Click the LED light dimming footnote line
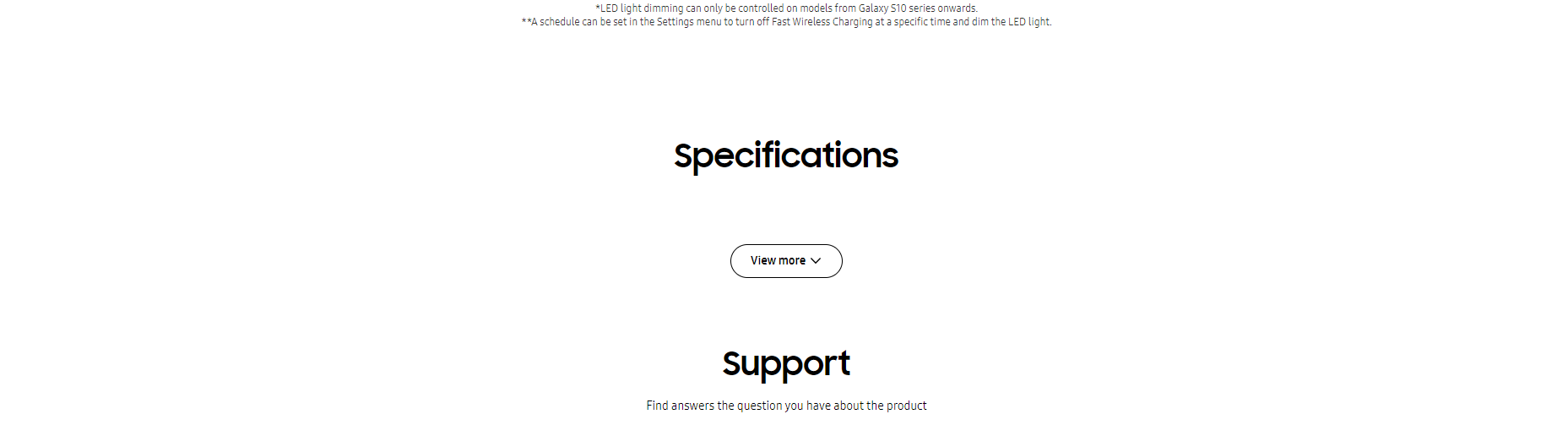1568x425 pixels. (785, 8)
